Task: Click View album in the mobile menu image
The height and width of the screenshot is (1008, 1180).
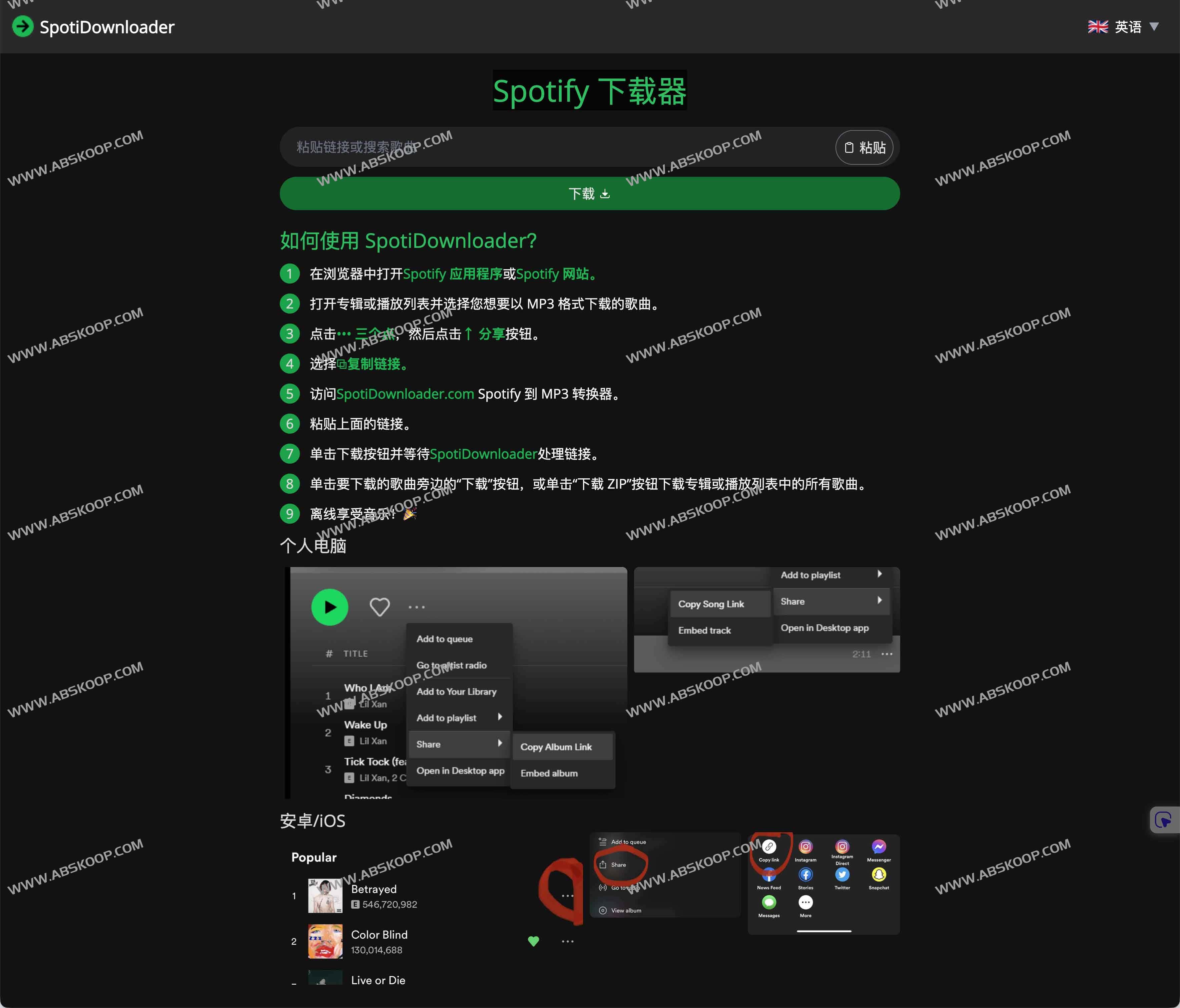Action: pos(620,911)
